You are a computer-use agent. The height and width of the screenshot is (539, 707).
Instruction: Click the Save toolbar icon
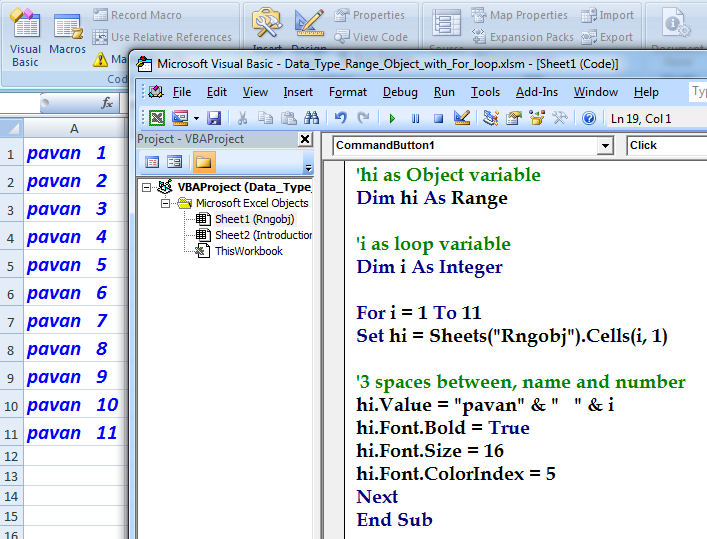coord(214,118)
